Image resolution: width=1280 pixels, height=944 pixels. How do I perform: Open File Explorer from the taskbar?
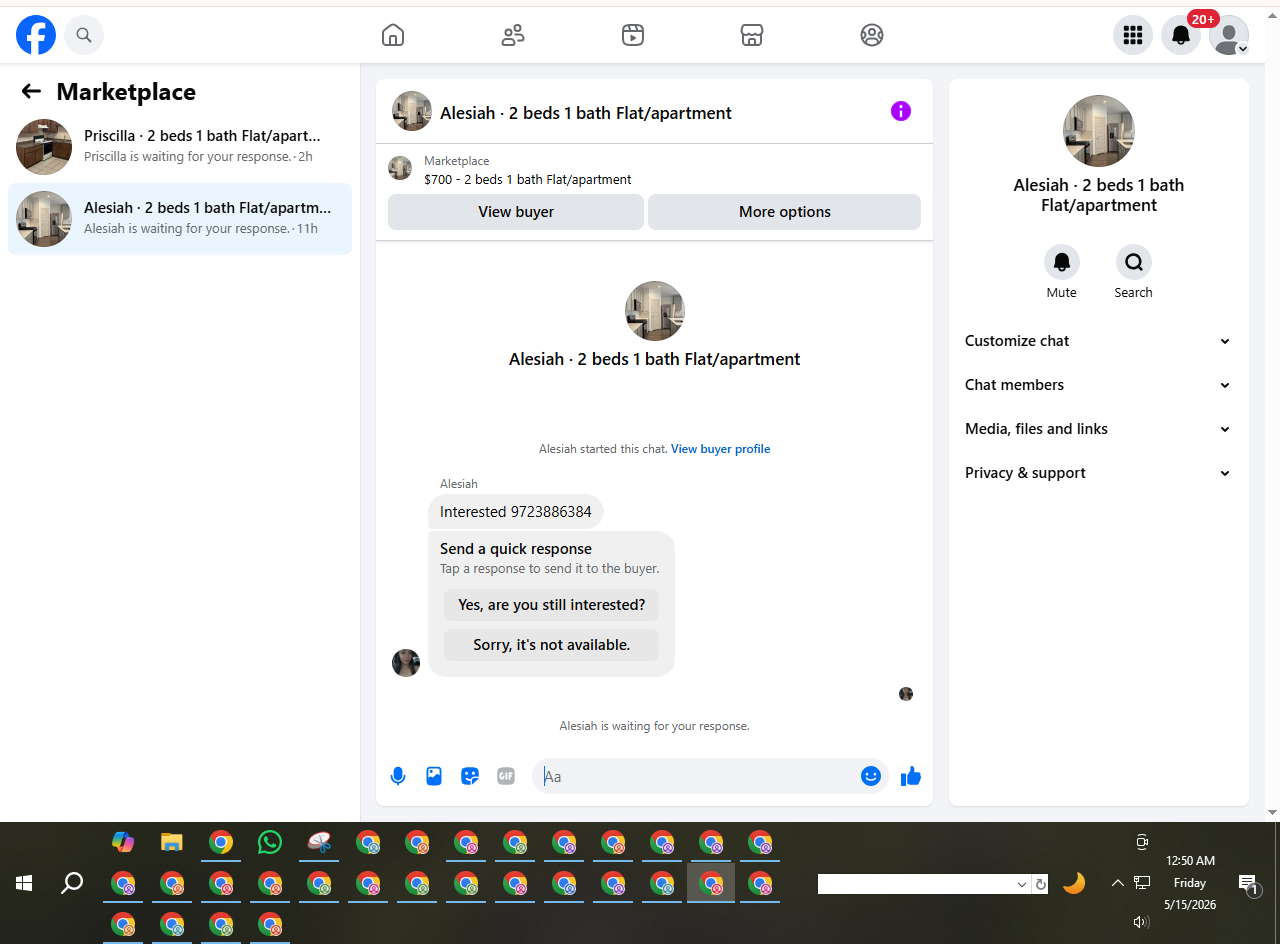172,842
